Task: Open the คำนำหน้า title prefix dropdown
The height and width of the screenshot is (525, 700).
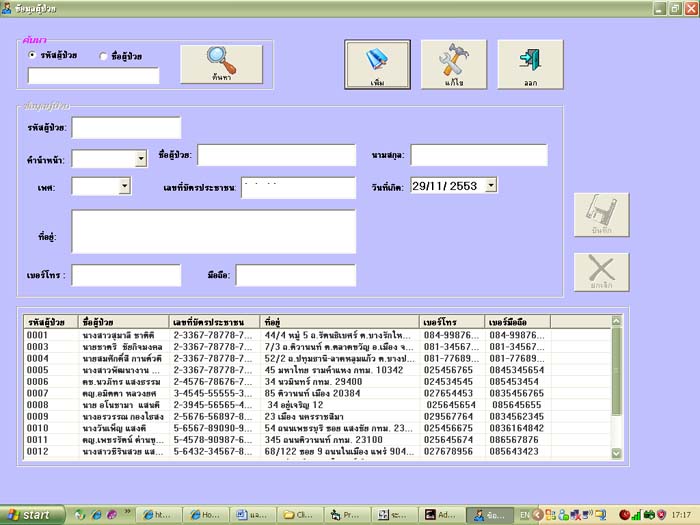Action: (x=139, y=158)
